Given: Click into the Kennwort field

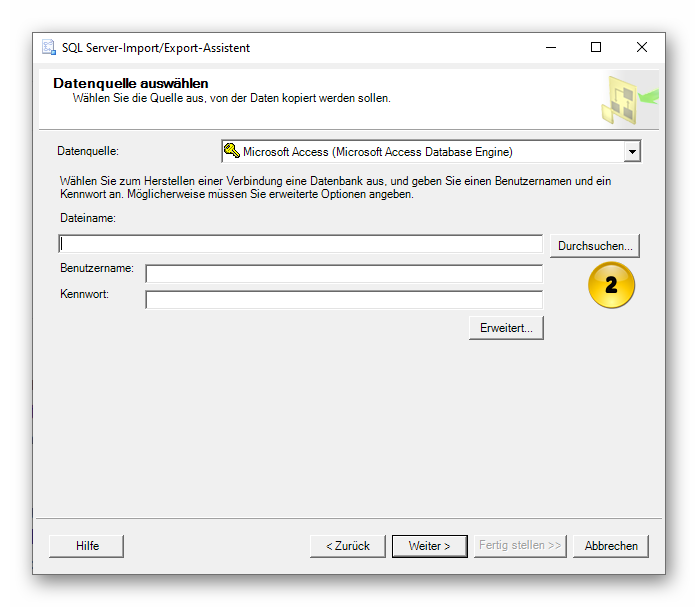Looking at the screenshot, I should 343,299.
